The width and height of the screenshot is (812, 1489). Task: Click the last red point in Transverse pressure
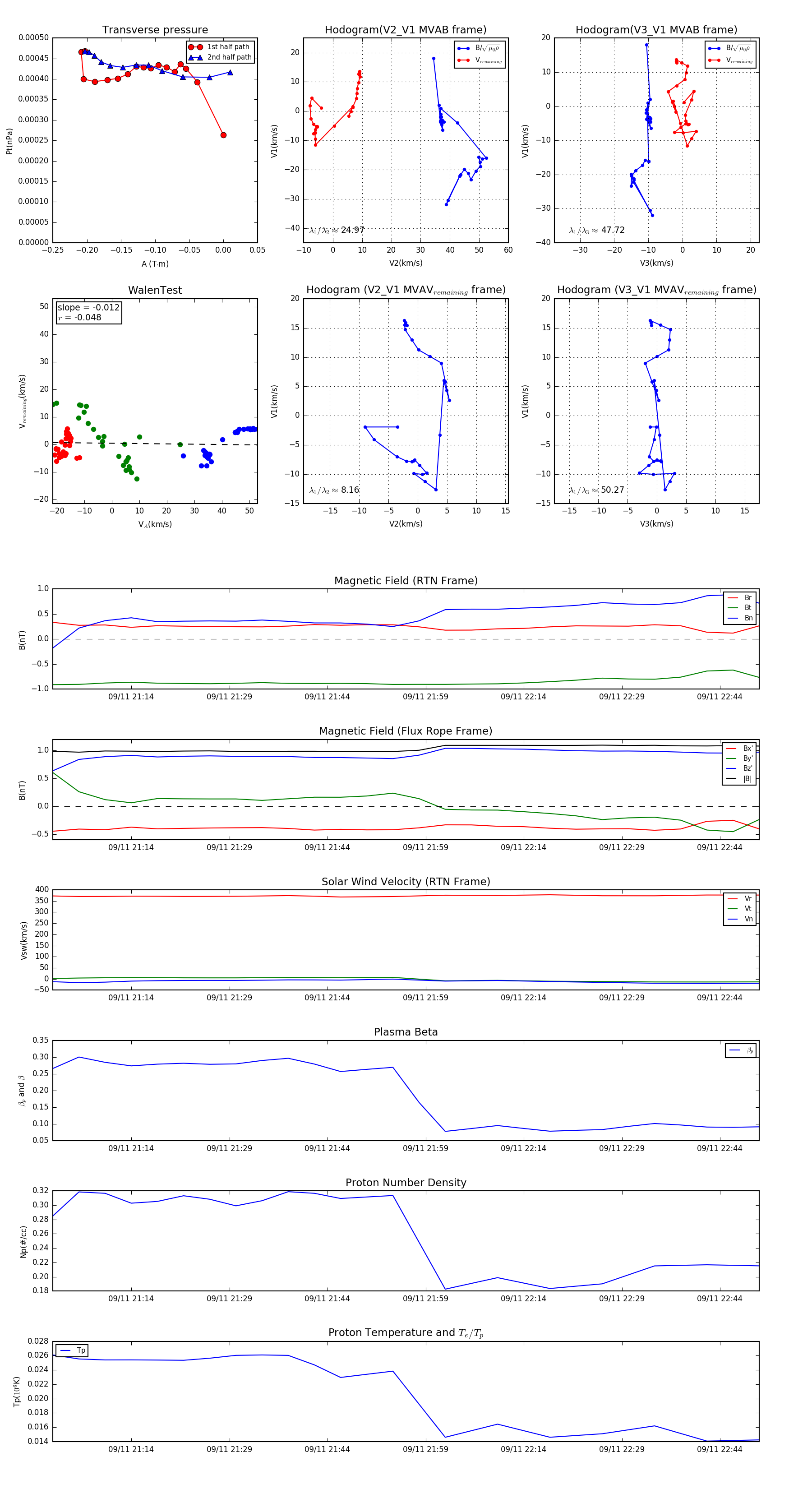[x=224, y=135]
